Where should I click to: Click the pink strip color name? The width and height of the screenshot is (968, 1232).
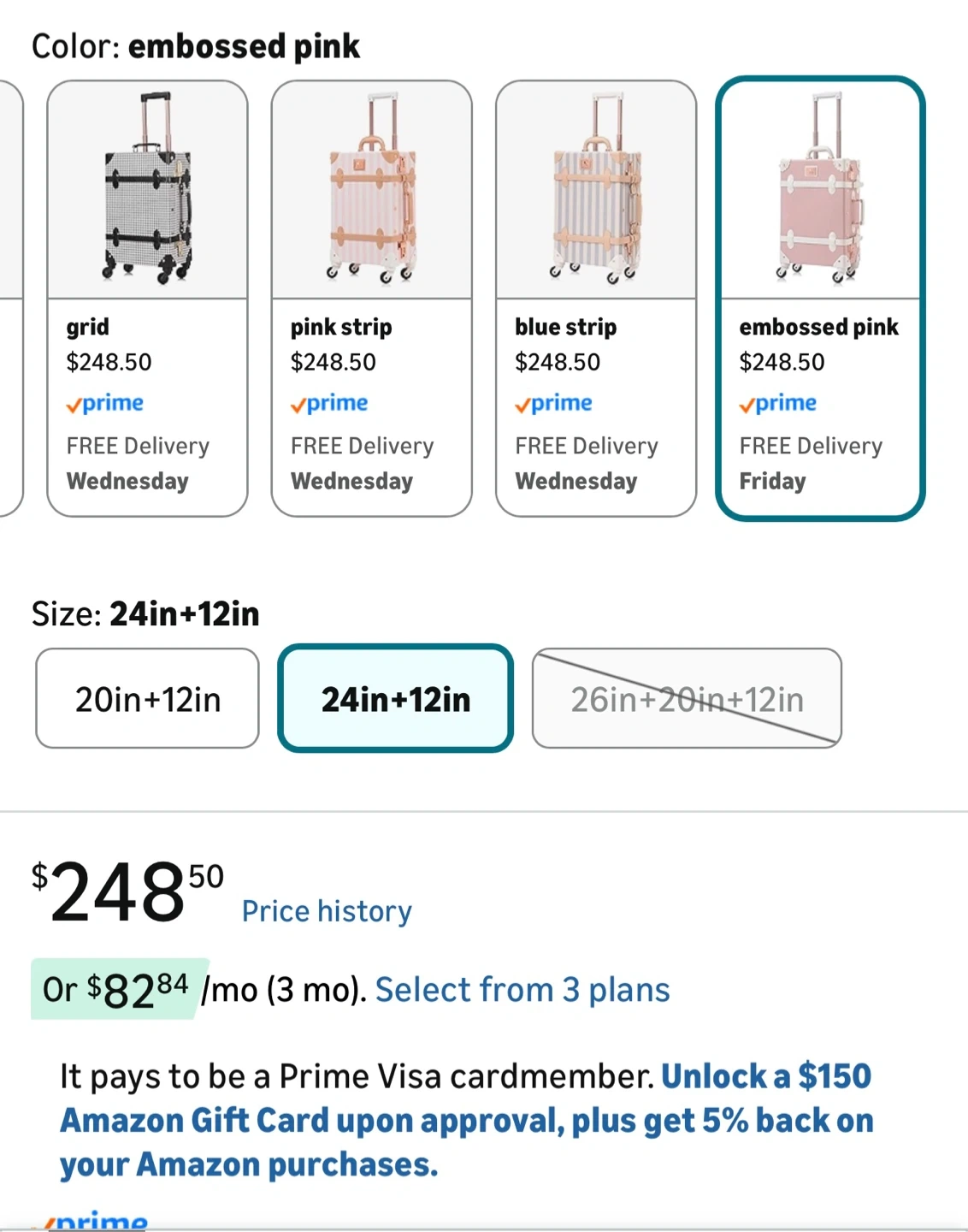tap(341, 327)
